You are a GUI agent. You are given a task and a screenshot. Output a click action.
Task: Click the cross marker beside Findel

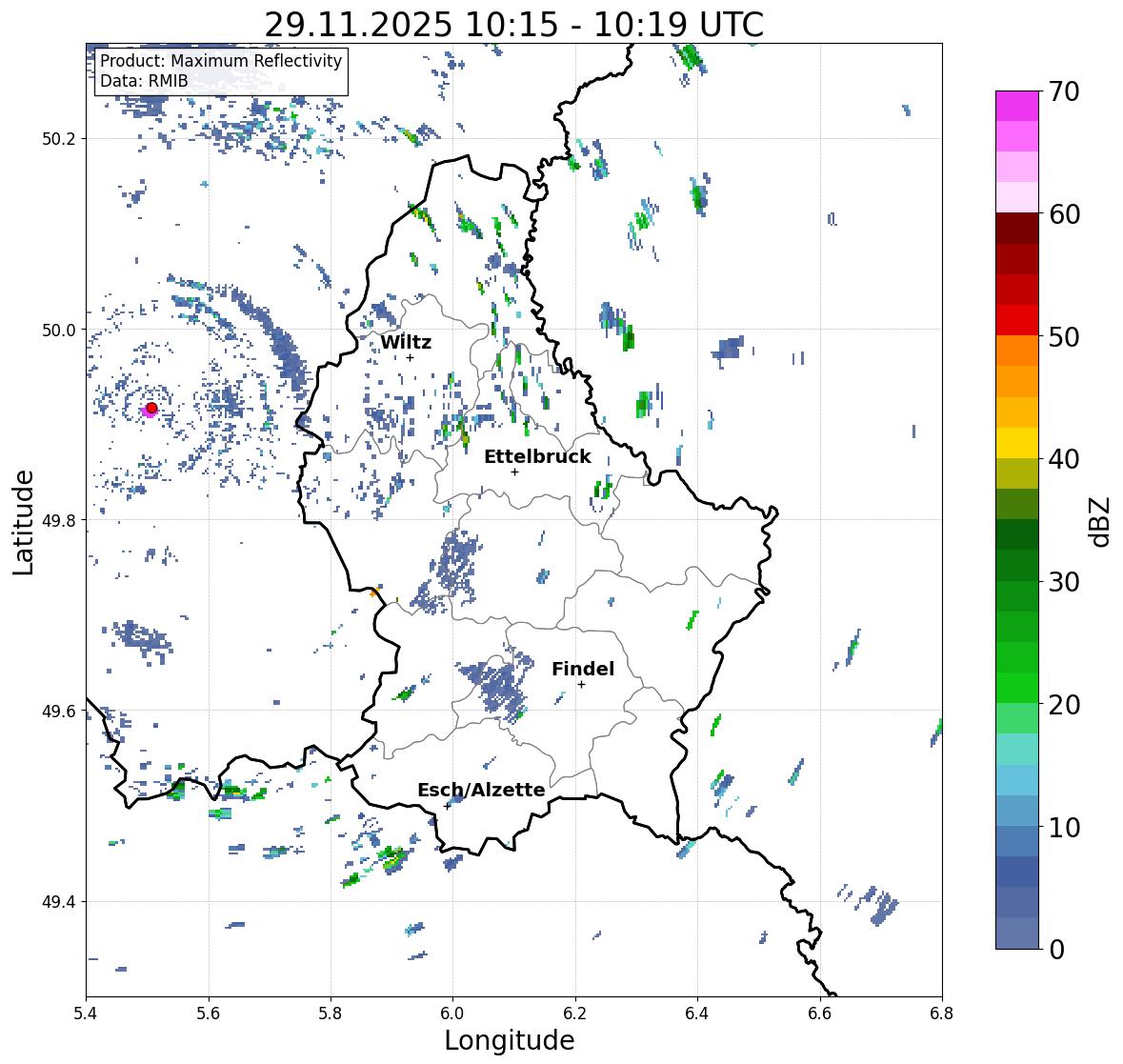coord(582,685)
